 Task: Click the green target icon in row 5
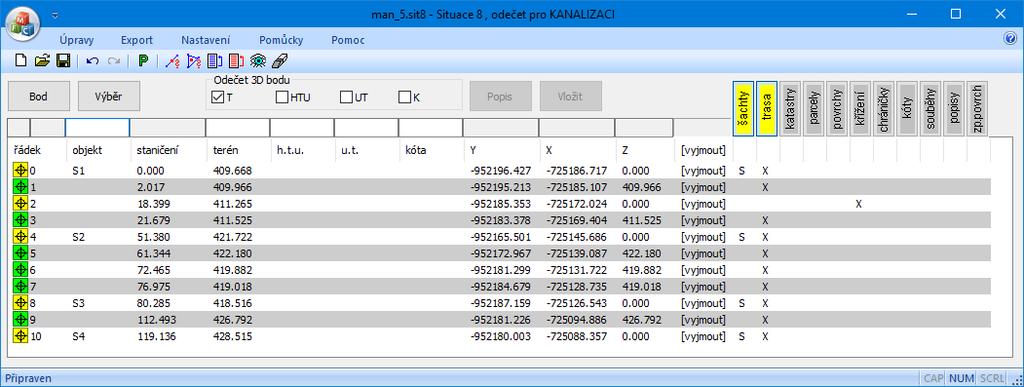[x=20, y=253]
